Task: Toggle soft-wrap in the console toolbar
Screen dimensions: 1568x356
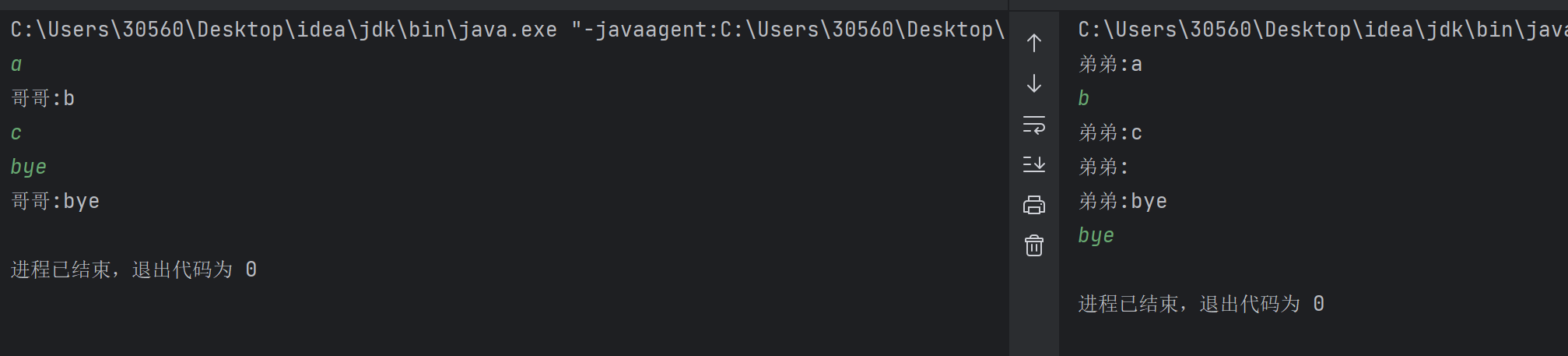Action: pos(1033,125)
